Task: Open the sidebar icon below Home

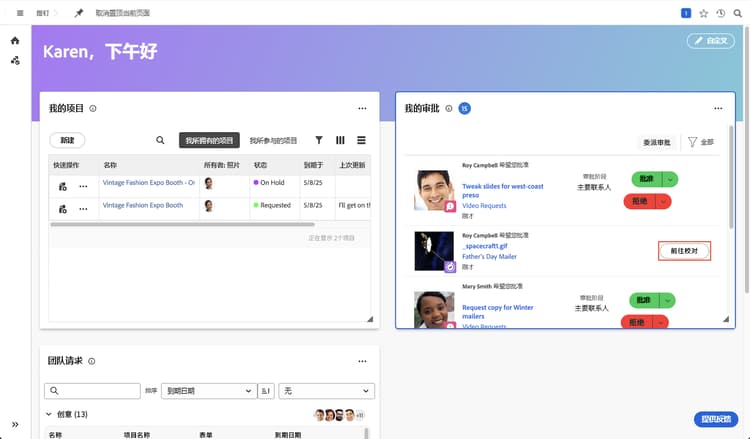Action: coord(15,61)
